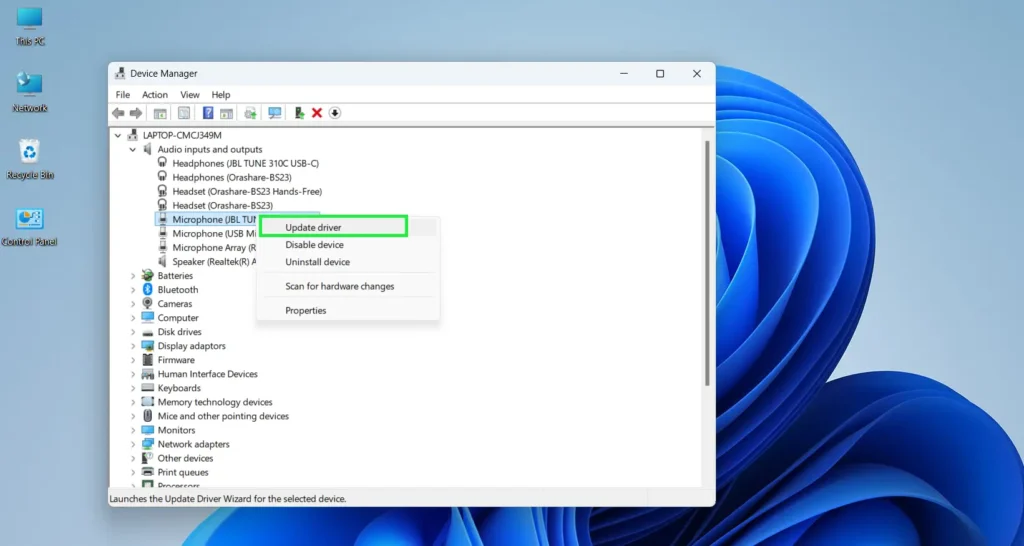Click the Device Manager title bar icon
Screen dimensions: 1024x546
(120, 74)
